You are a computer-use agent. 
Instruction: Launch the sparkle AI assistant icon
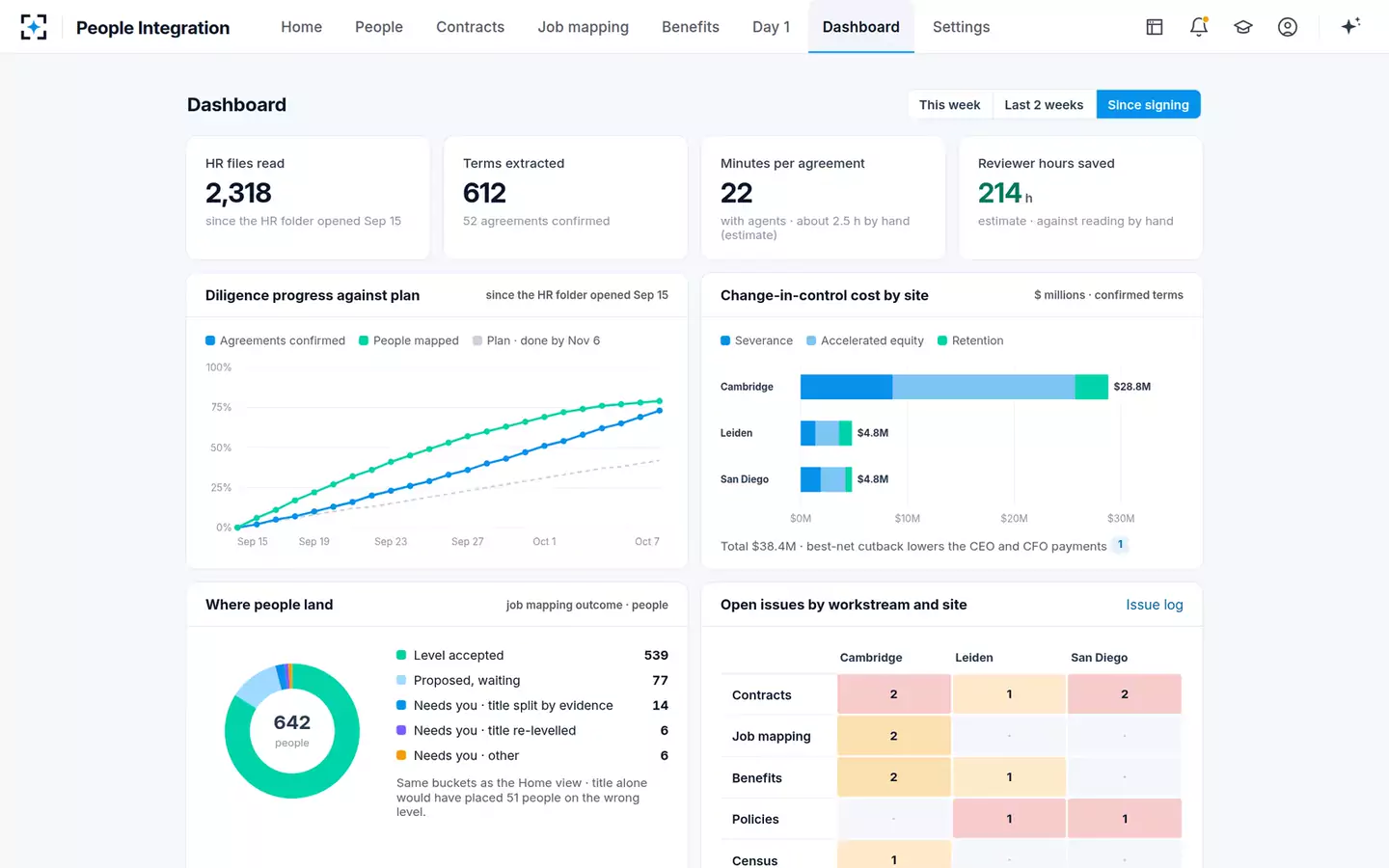pyautogui.click(x=1350, y=26)
